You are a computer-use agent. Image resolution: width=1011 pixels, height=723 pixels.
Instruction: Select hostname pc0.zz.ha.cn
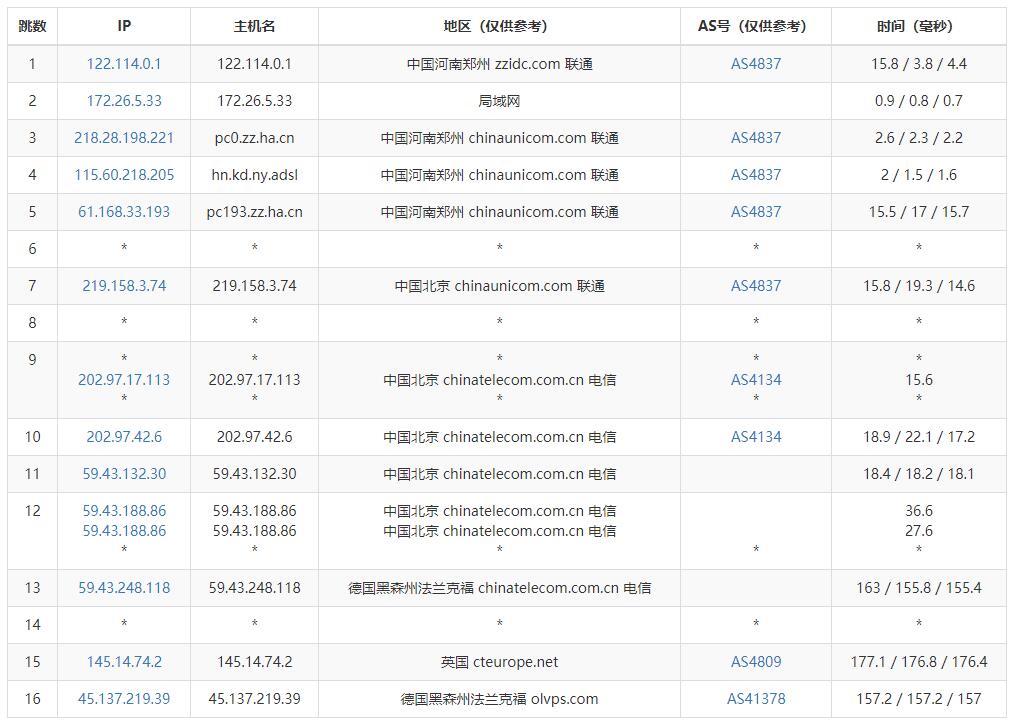coord(254,137)
